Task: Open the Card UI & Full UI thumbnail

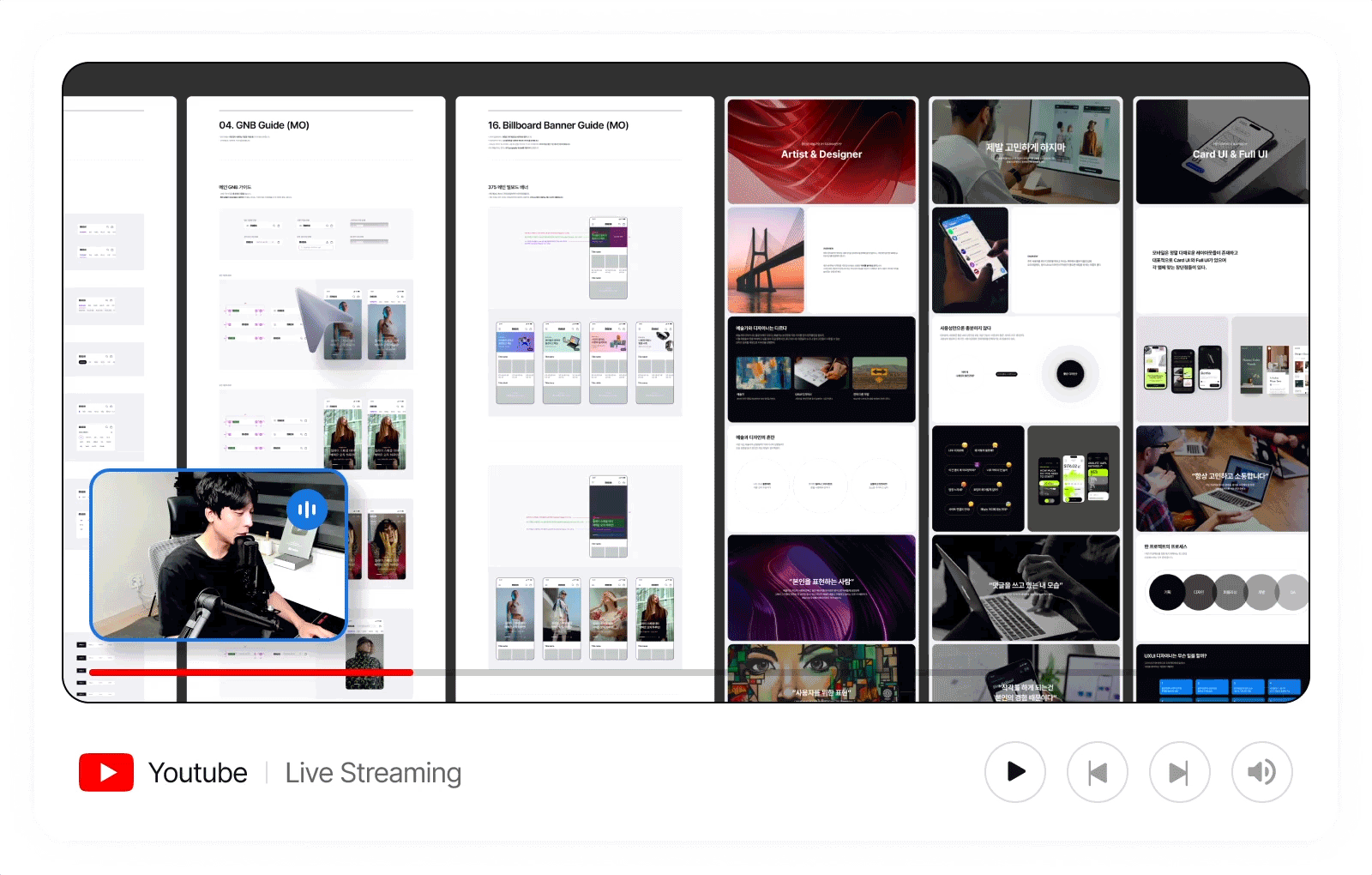Action: click(1222, 152)
